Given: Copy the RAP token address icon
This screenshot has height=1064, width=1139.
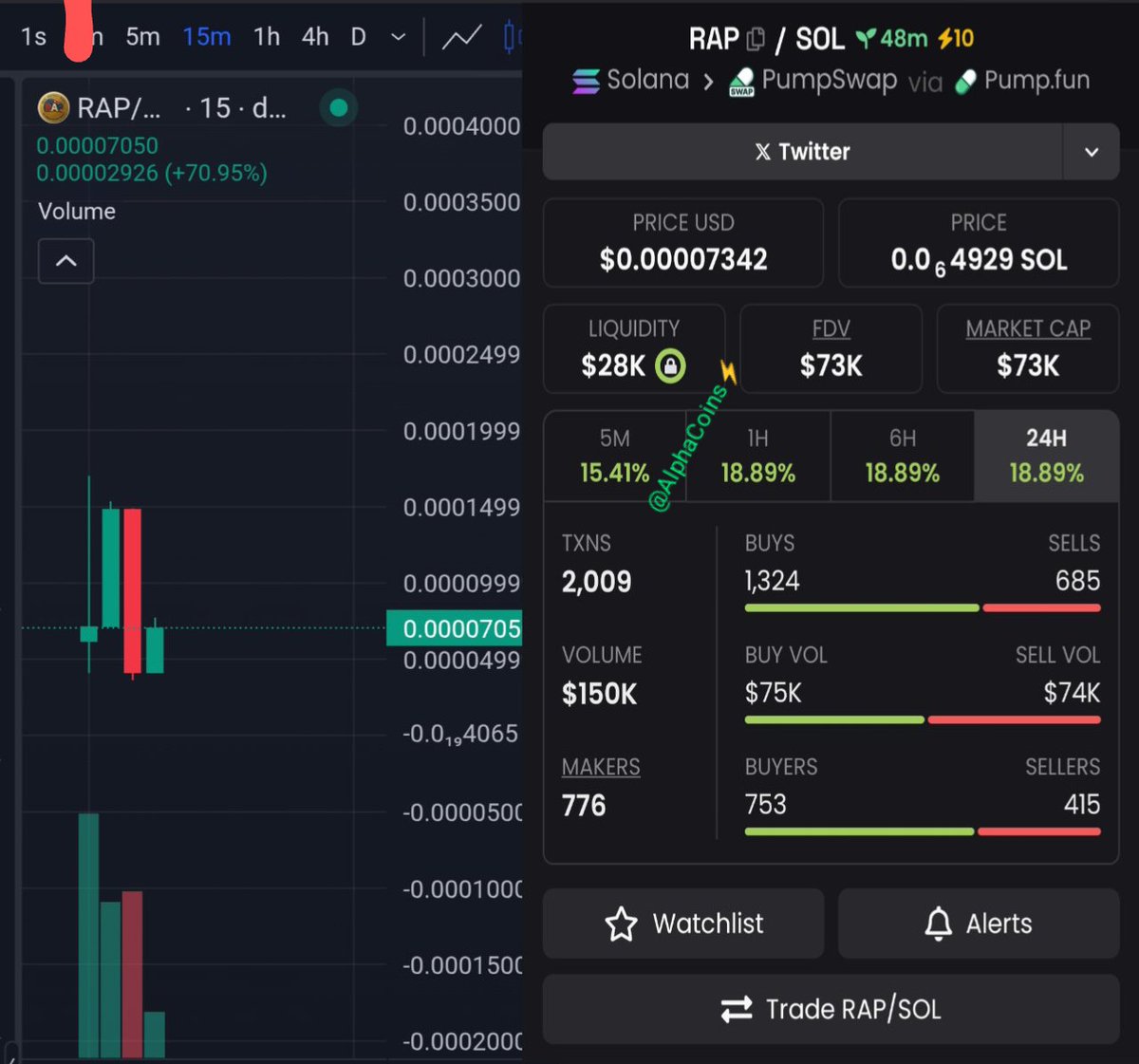Looking at the screenshot, I should tap(756, 40).
